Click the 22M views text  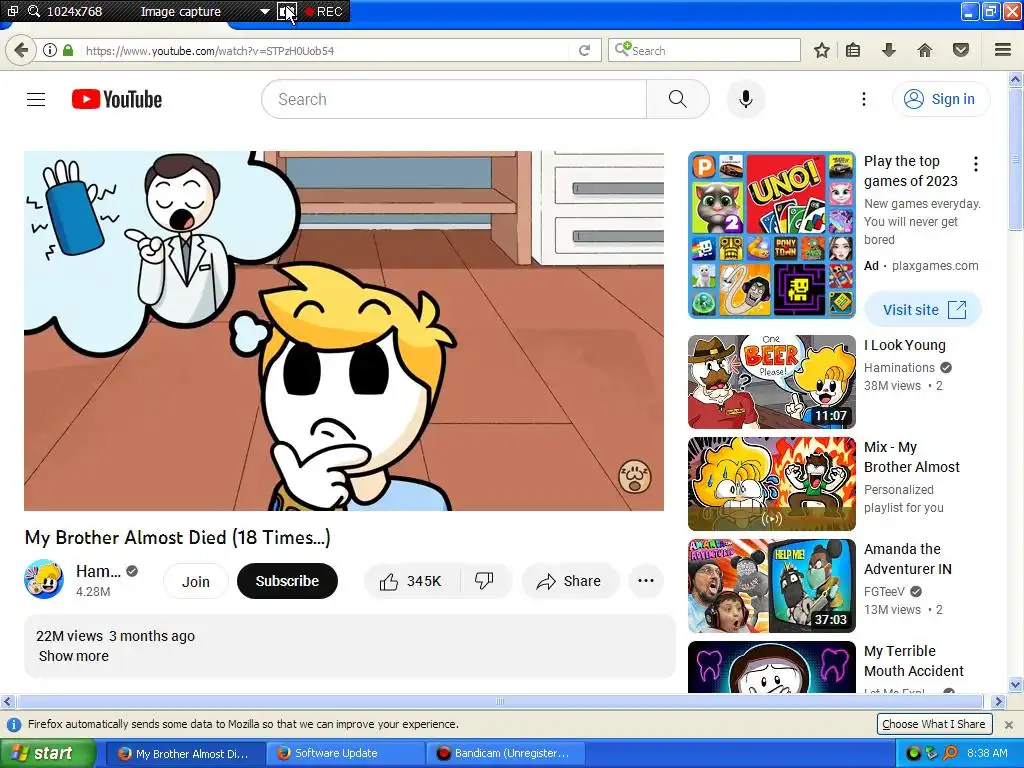69,636
